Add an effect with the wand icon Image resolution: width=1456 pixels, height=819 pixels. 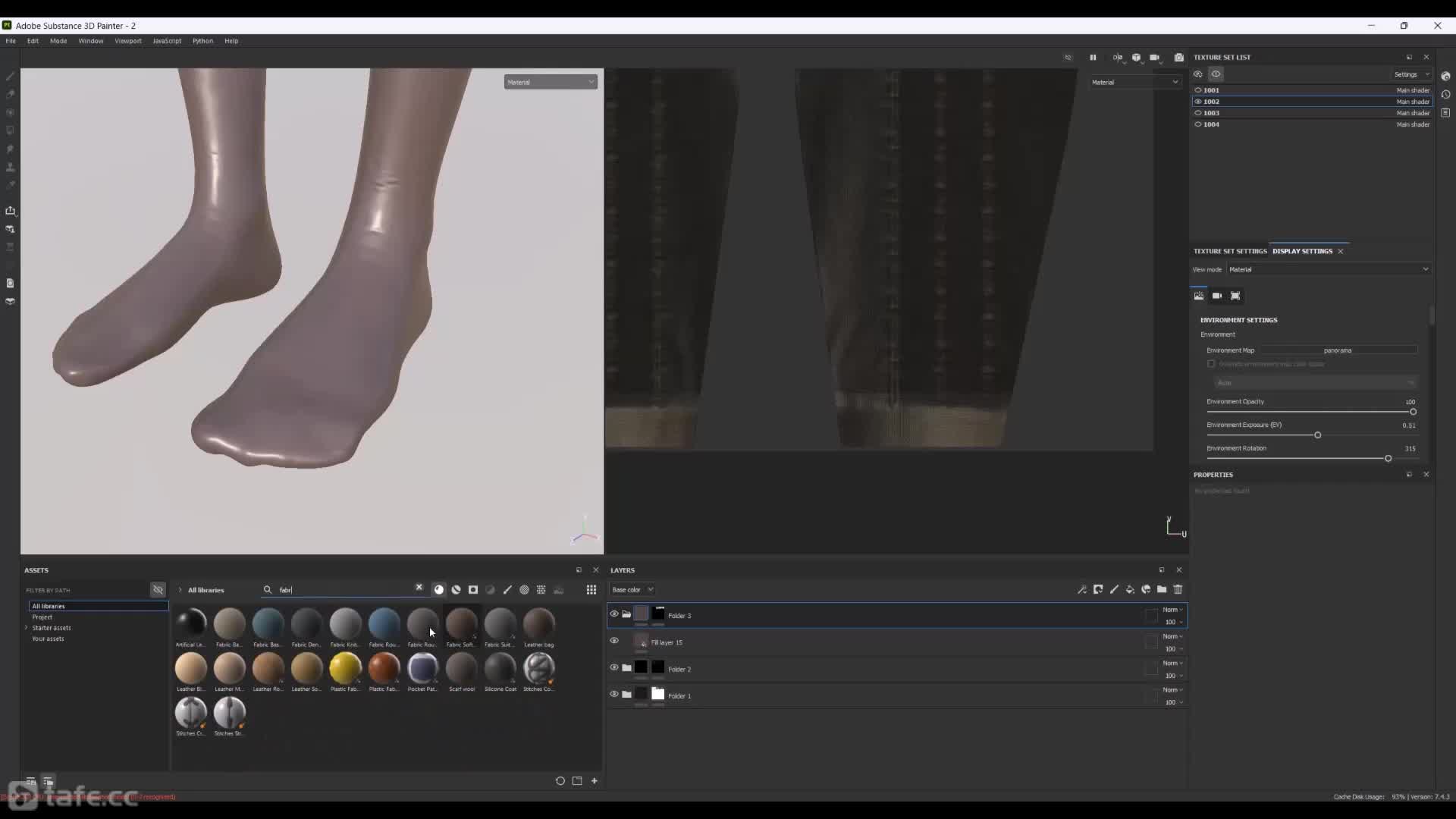1082,589
